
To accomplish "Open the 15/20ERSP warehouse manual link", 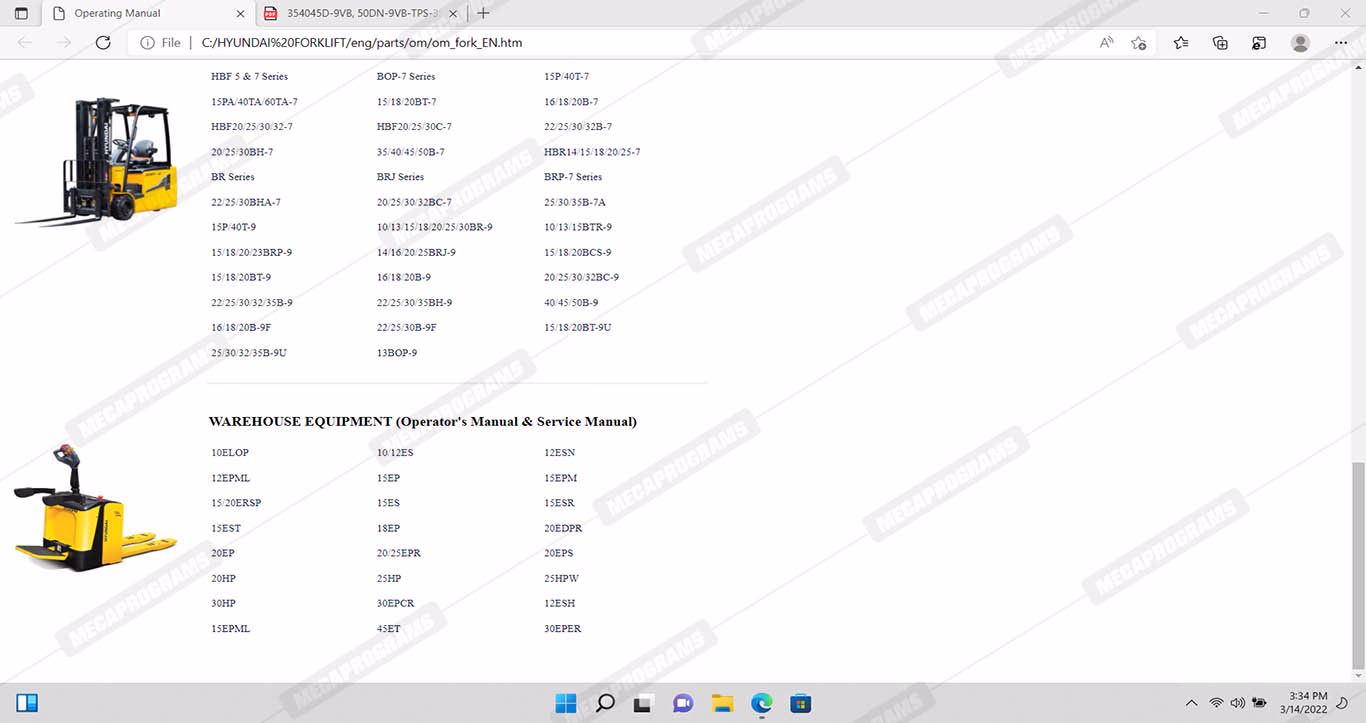I will (x=236, y=503).
